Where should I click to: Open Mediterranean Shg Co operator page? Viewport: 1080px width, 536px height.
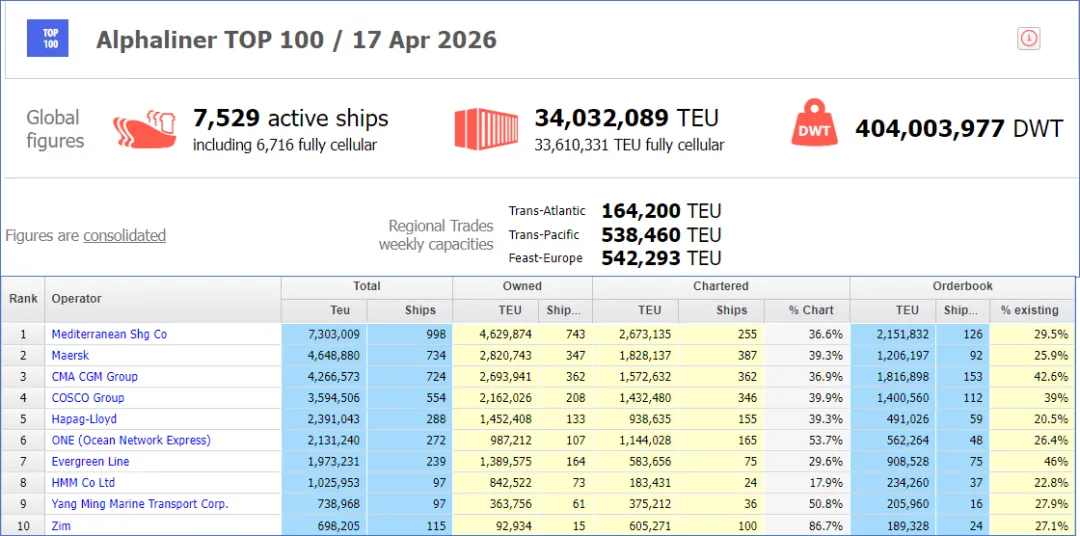pos(109,334)
